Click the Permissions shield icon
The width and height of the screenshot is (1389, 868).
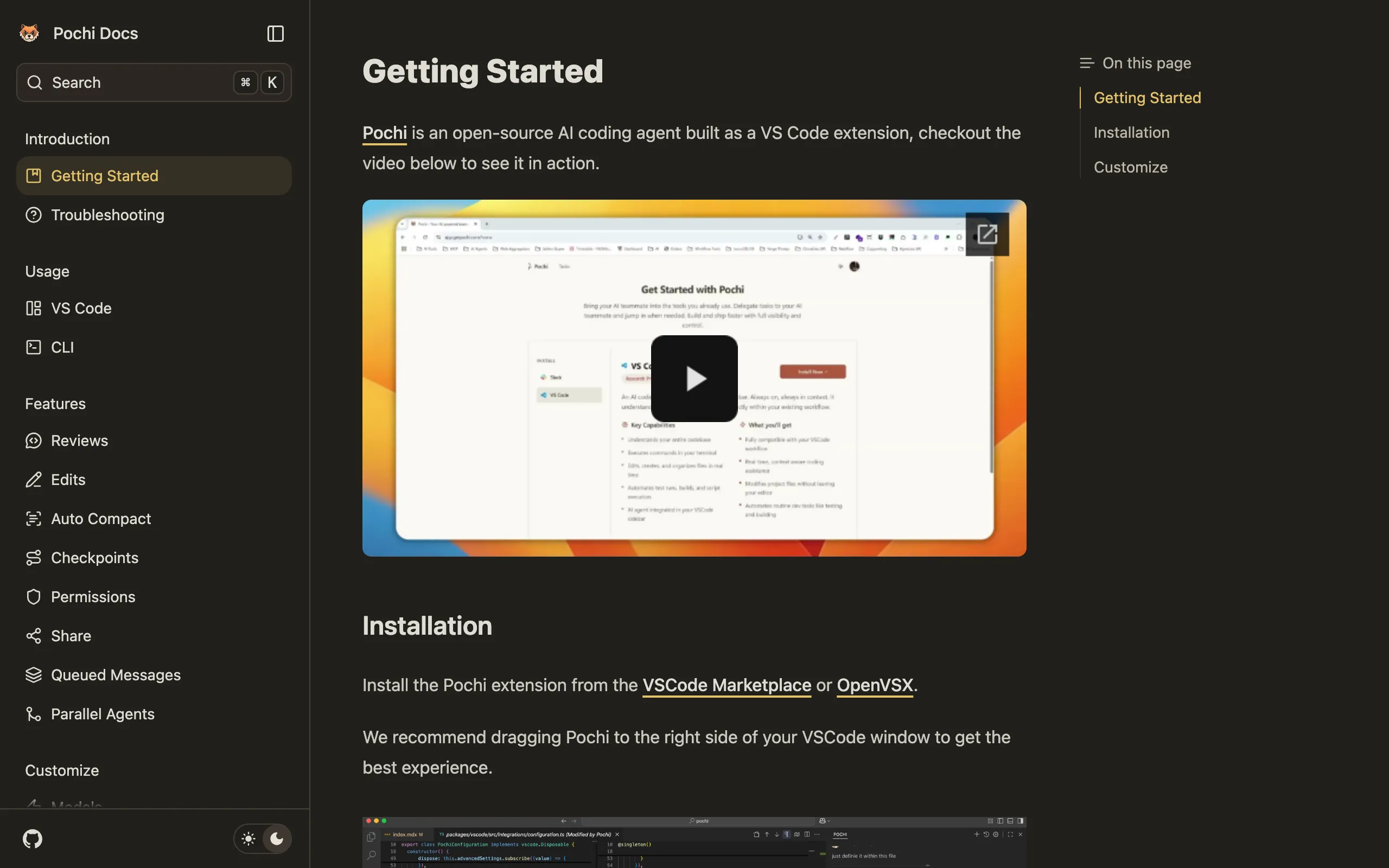tap(34, 597)
